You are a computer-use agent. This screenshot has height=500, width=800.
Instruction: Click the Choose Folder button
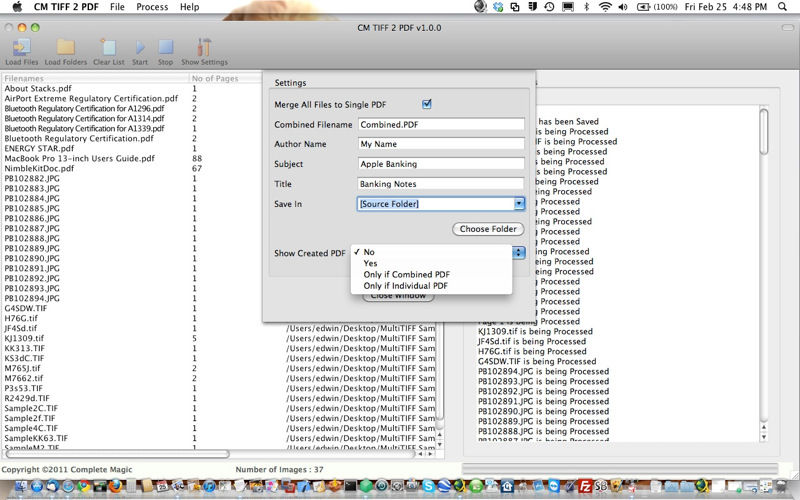click(488, 229)
